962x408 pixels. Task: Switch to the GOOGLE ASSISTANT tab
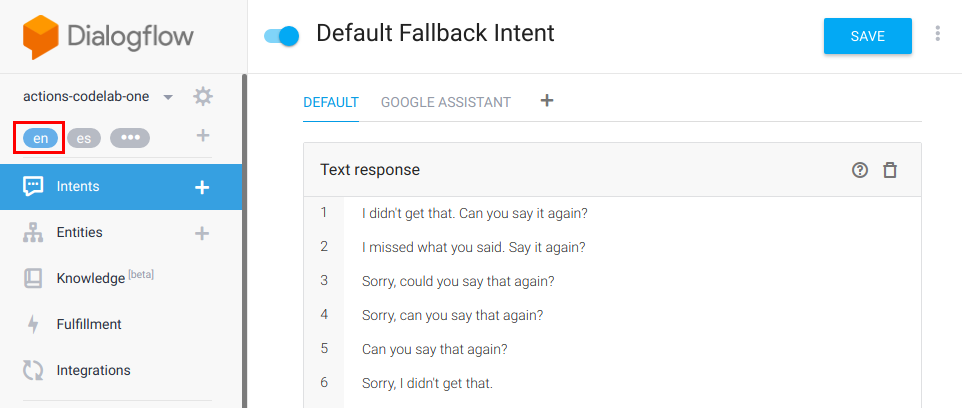tap(446, 102)
